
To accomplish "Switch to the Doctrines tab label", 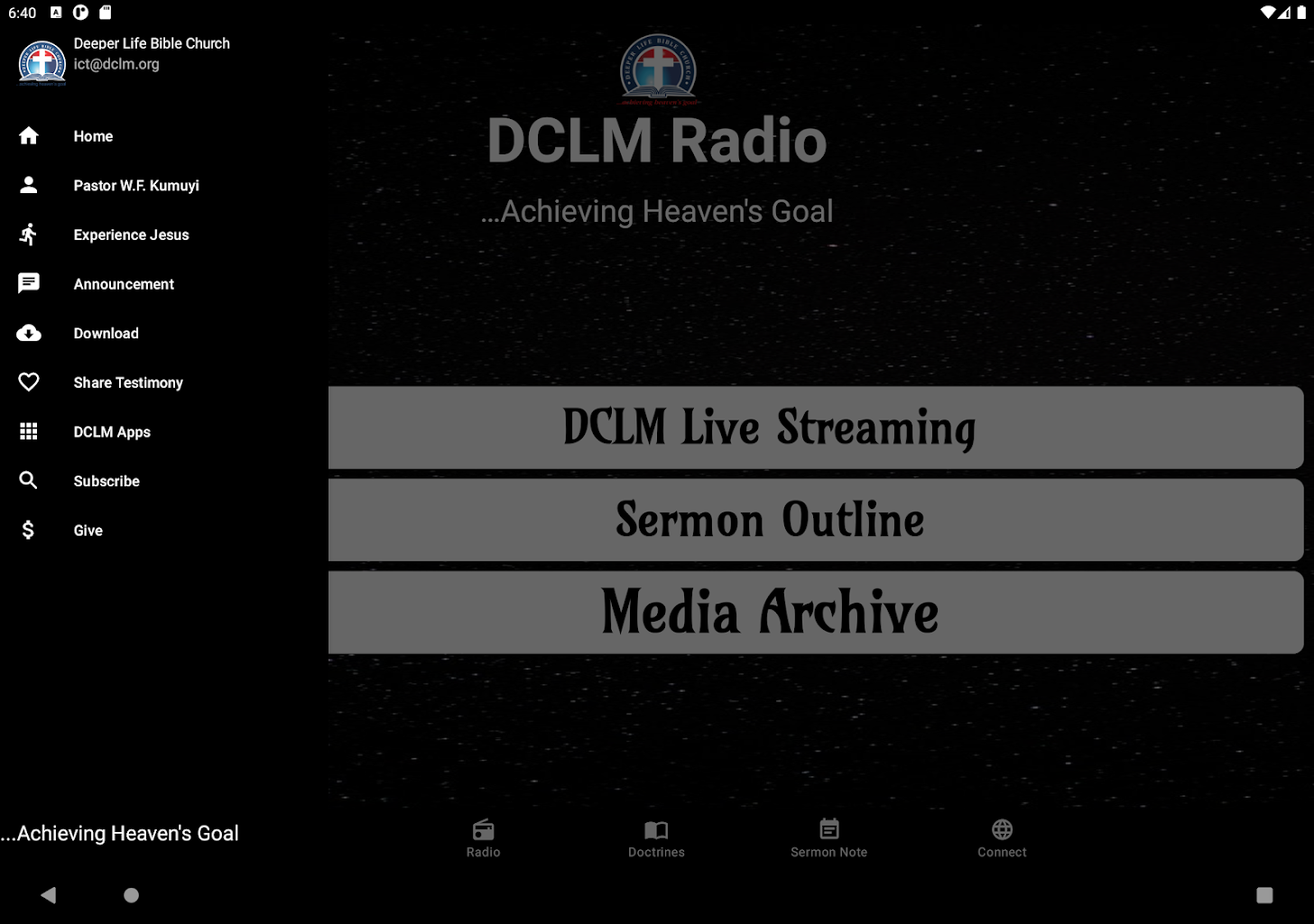I will [656, 852].
